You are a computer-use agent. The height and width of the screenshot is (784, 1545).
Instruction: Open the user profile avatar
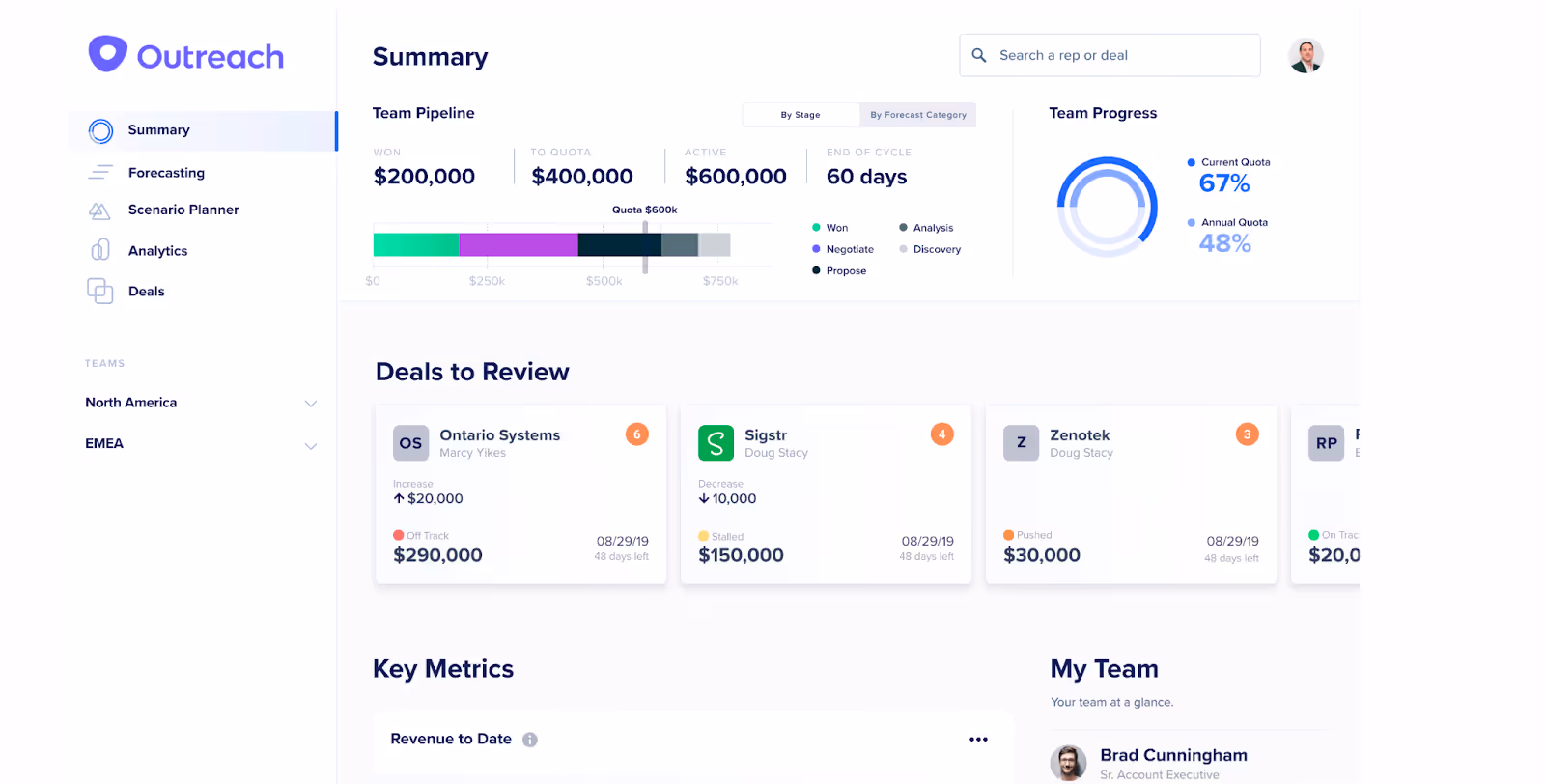point(1306,56)
